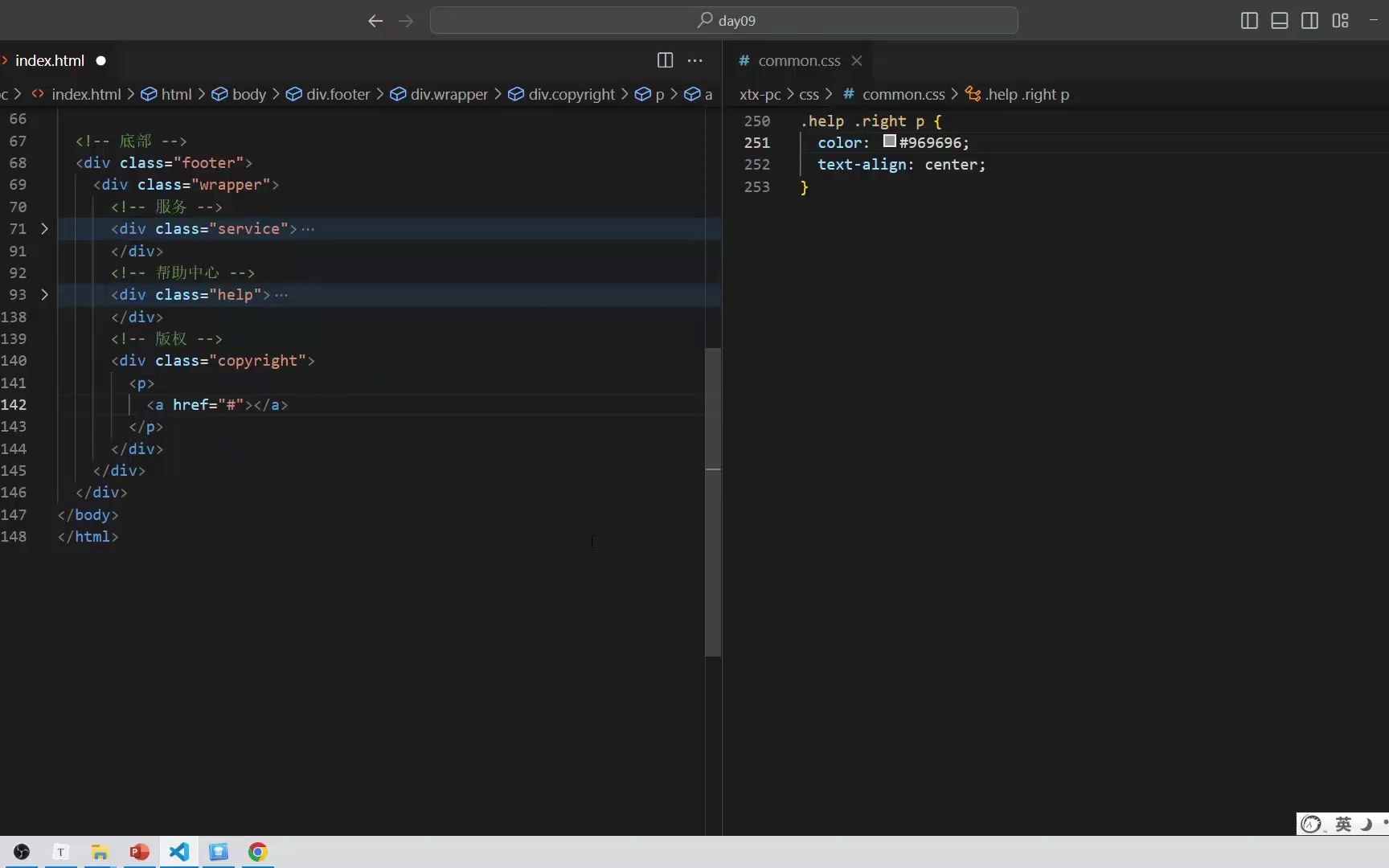The image size is (1389, 868).
Task: Go back using the left arrow
Action: (375, 21)
